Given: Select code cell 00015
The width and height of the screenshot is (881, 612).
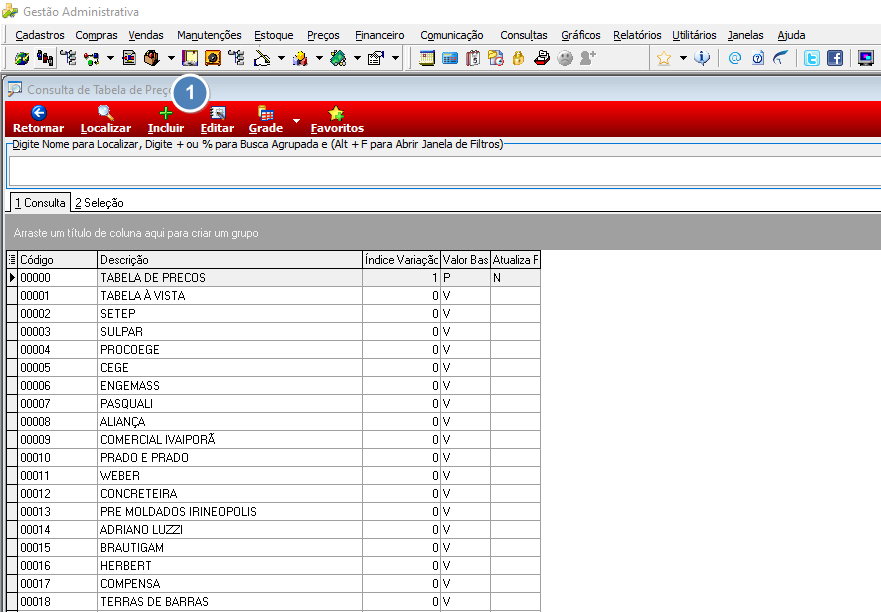Looking at the screenshot, I should pos(58,547).
